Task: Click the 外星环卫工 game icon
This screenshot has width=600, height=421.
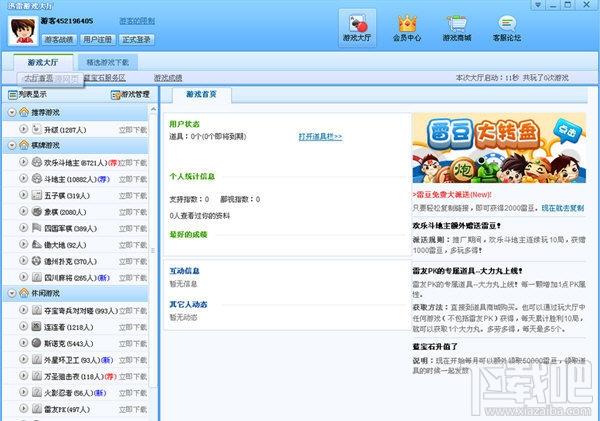Action: pos(37,359)
